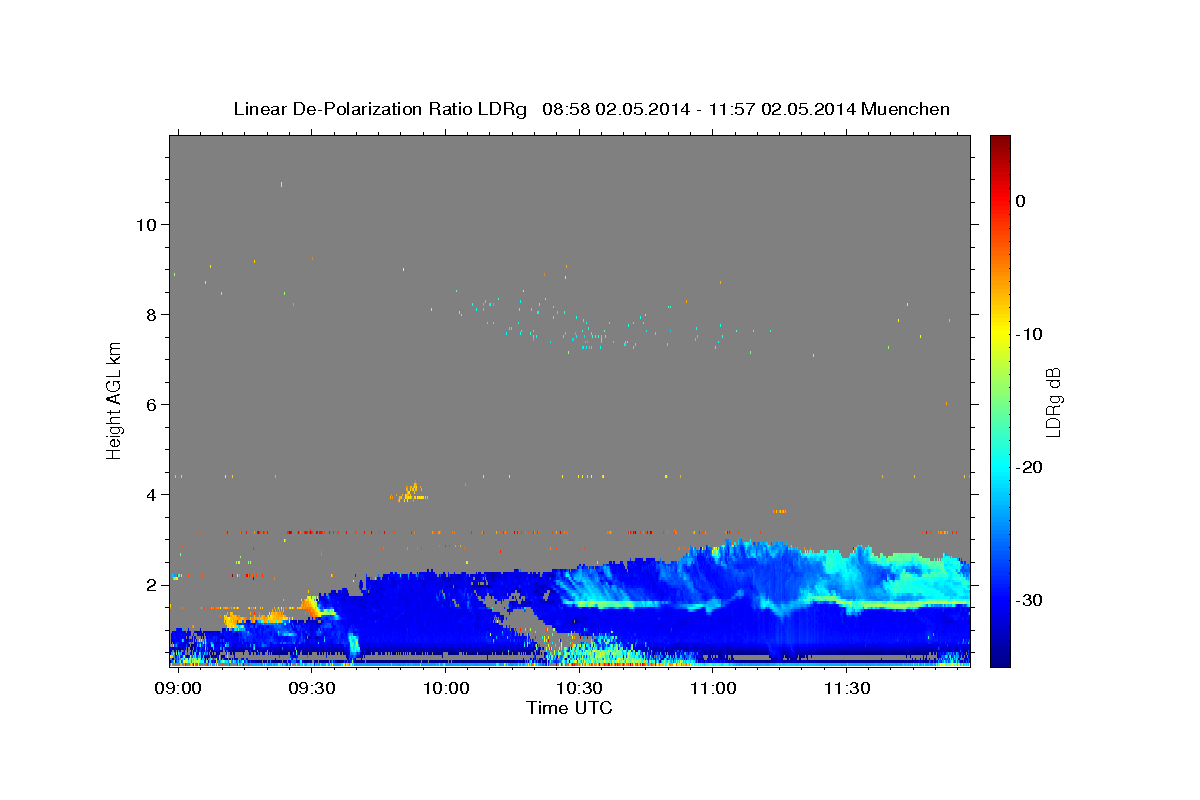This screenshot has width=1200, height=800.
Task: Click the orange-yellow echo blob at 09:30
Action: point(310,605)
